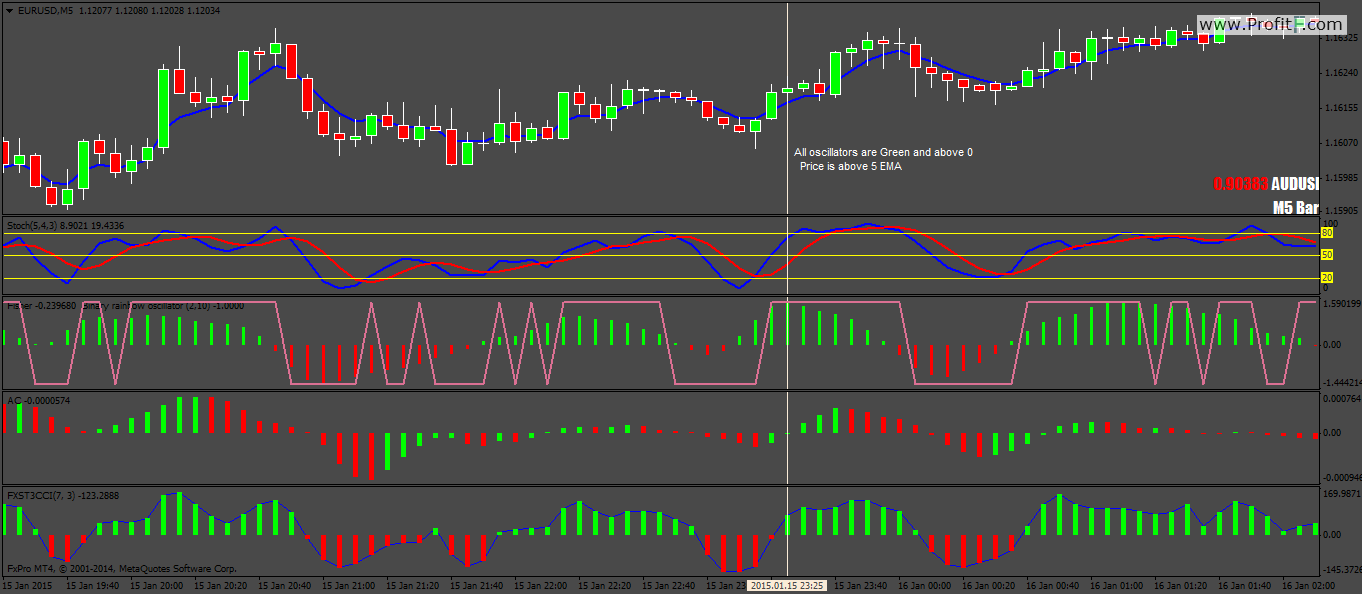Click the Stochastic 50 level tag

click(x=1327, y=255)
